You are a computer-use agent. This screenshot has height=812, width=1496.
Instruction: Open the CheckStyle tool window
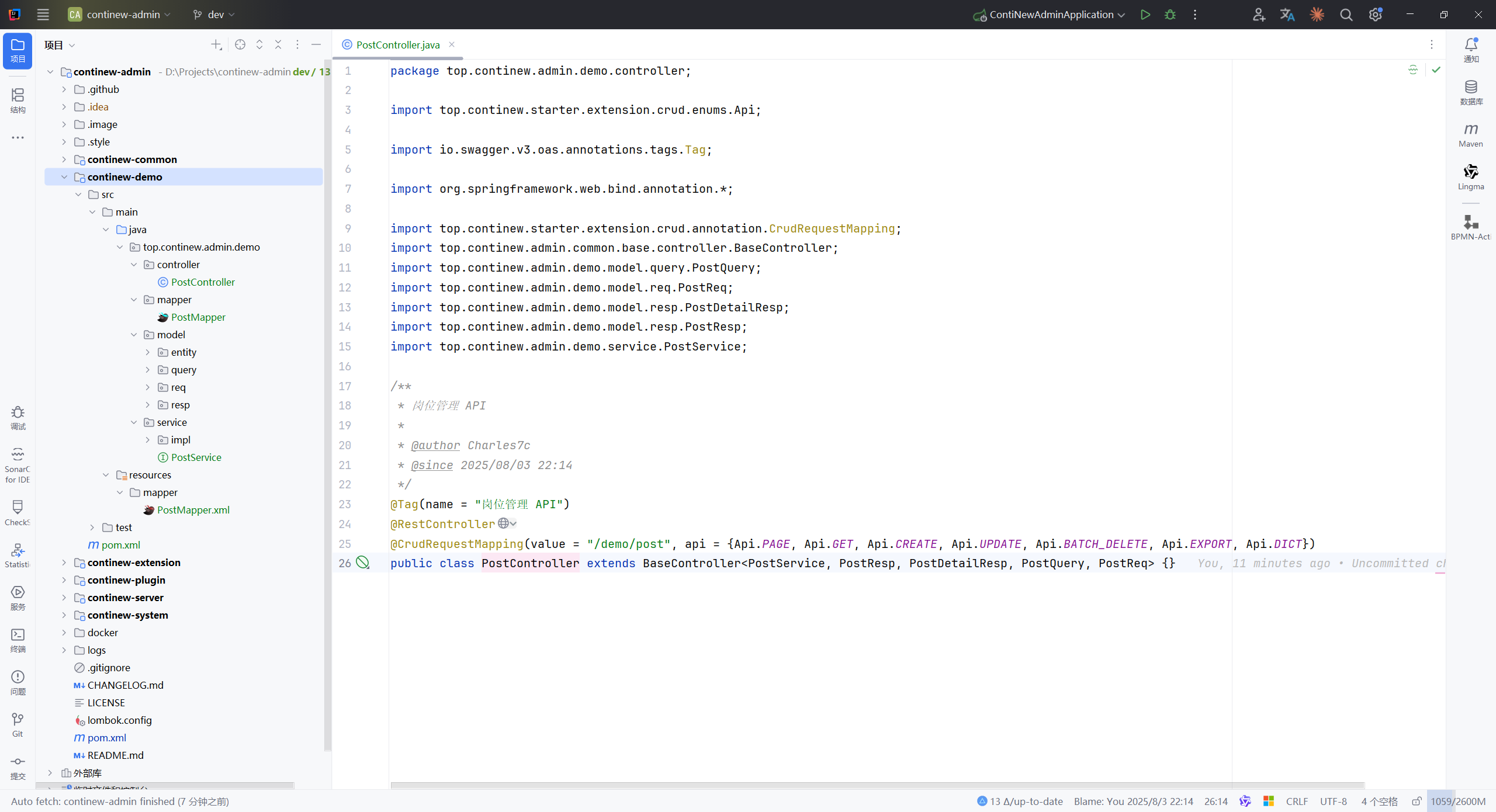tap(18, 513)
